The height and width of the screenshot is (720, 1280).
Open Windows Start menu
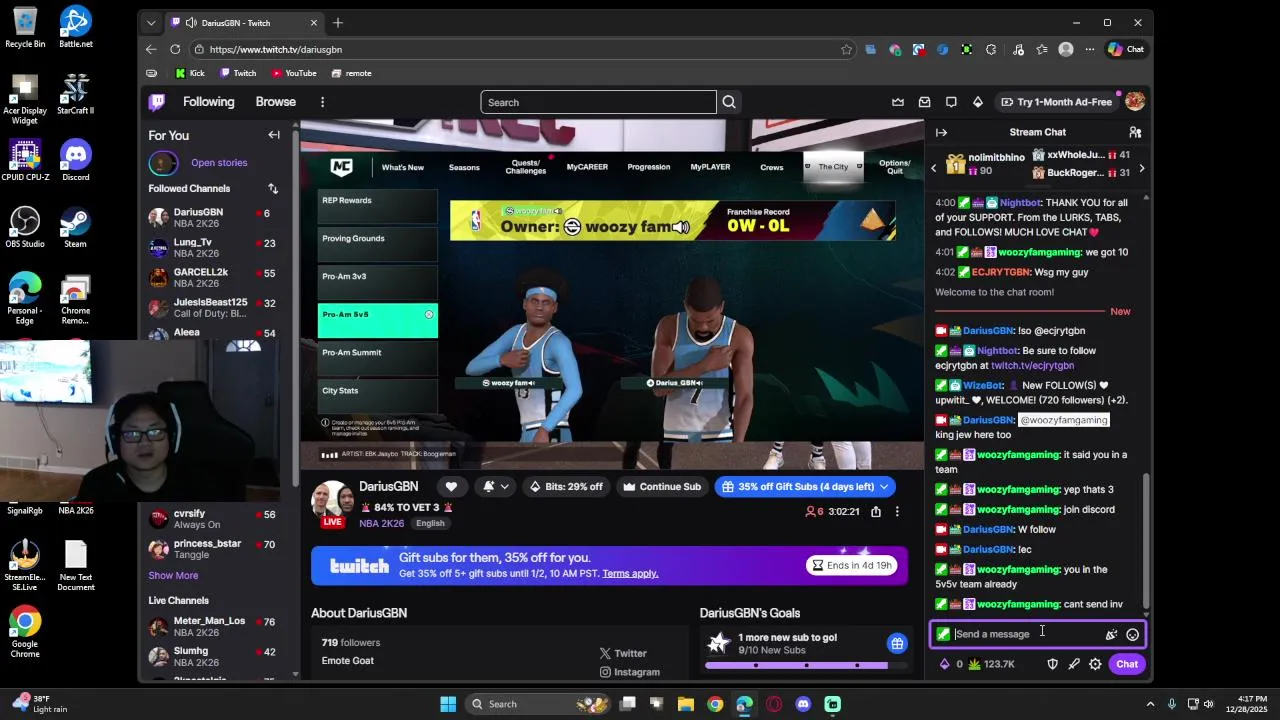[x=448, y=704]
